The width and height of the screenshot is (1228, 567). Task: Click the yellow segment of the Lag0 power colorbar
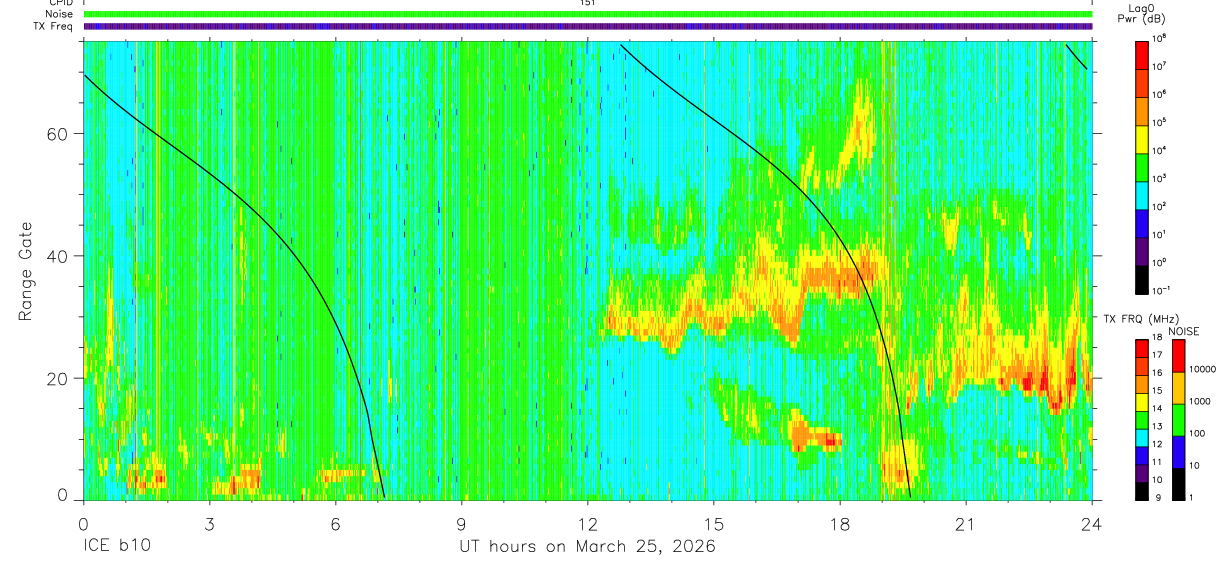click(1141, 139)
